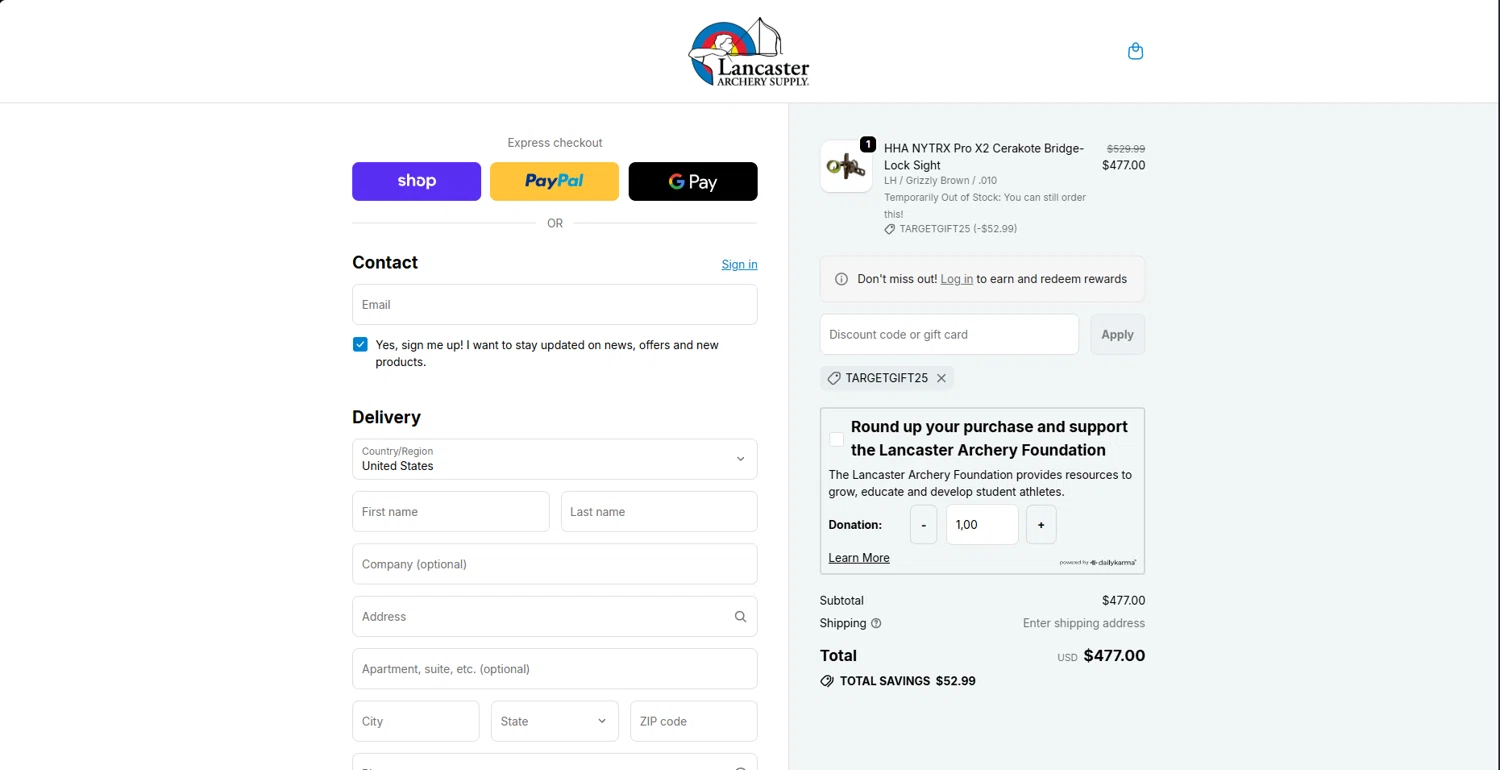Click the LH / Grizzly Brown / .010 variant text

[x=940, y=181]
